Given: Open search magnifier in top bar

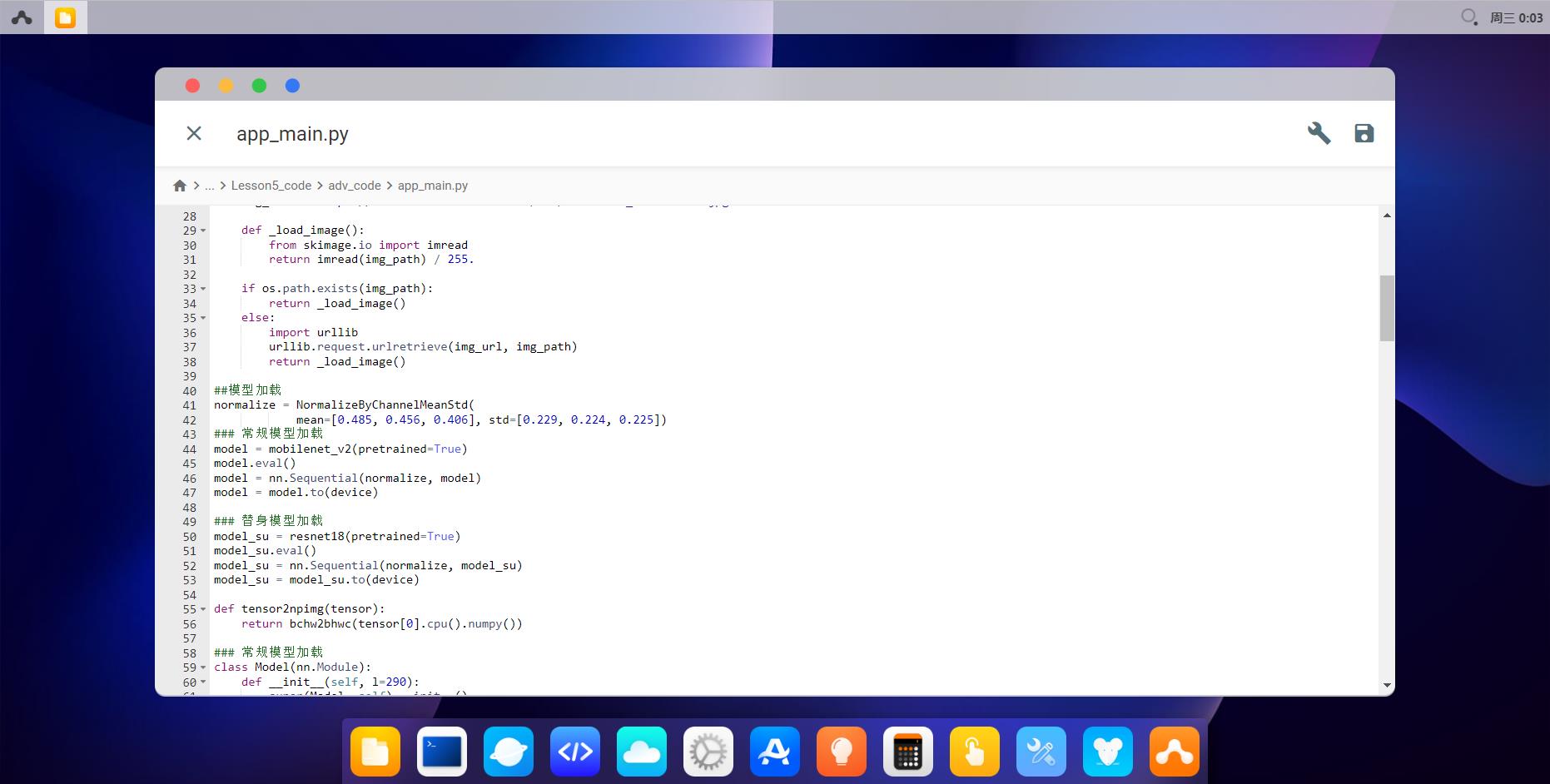Looking at the screenshot, I should tap(1469, 17).
